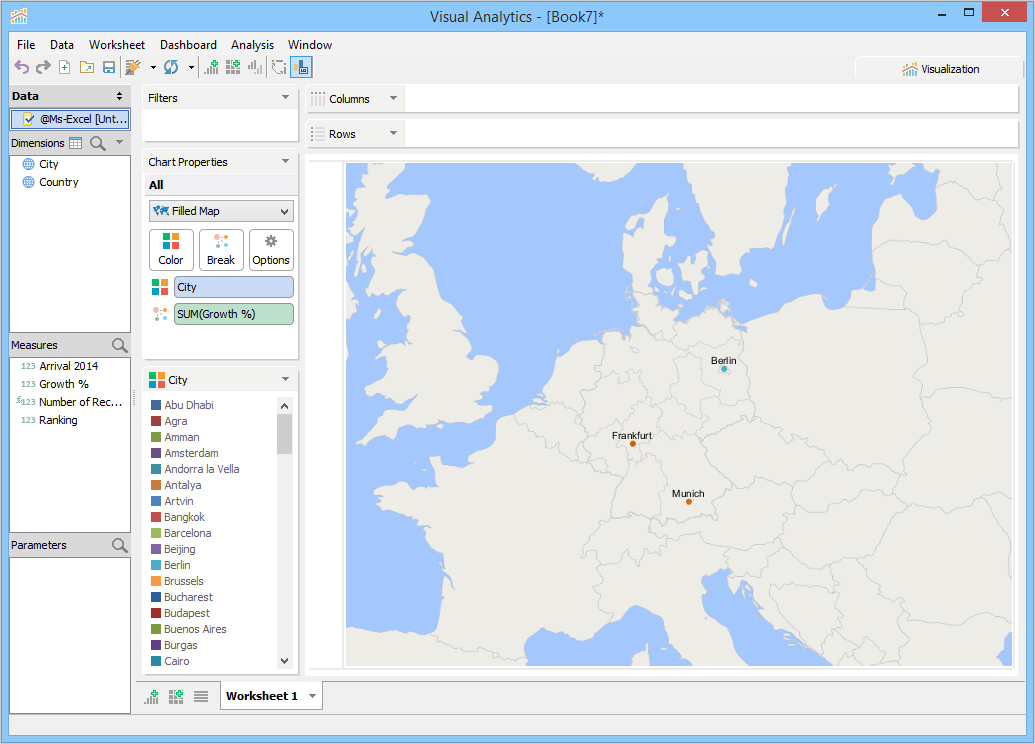Screen dimensions: 1035x744
Task: Click the Color button
Action: 171,250
